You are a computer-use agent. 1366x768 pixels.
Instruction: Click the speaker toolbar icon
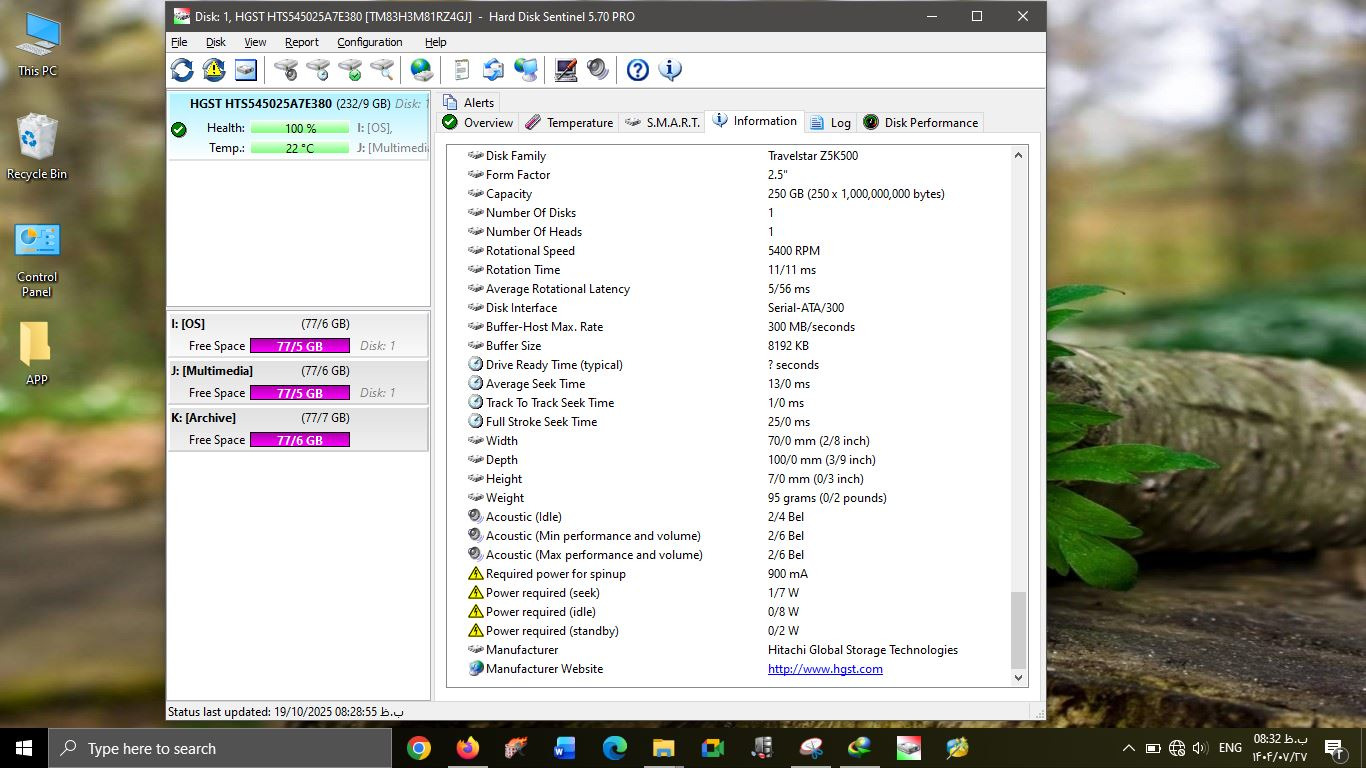point(598,70)
